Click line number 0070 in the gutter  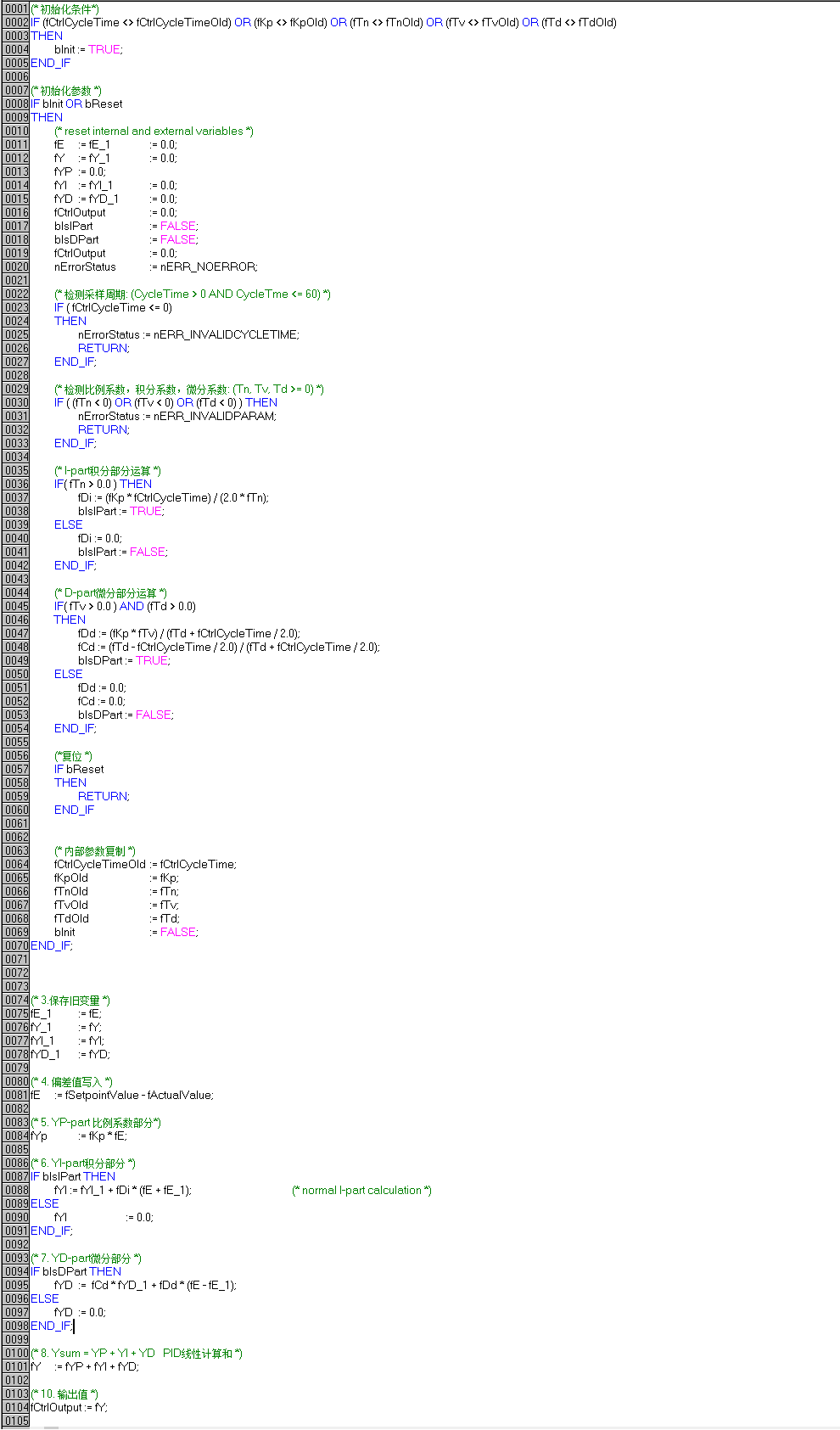(16, 945)
